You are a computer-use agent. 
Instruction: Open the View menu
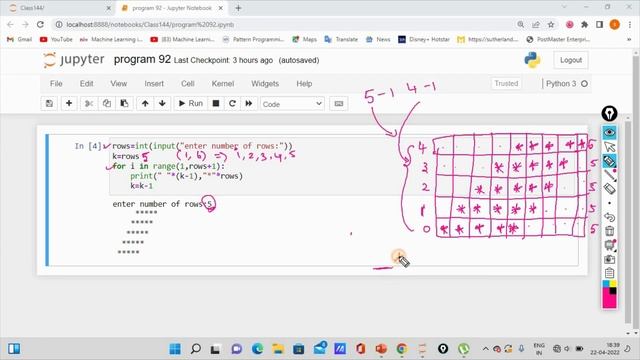point(119,84)
